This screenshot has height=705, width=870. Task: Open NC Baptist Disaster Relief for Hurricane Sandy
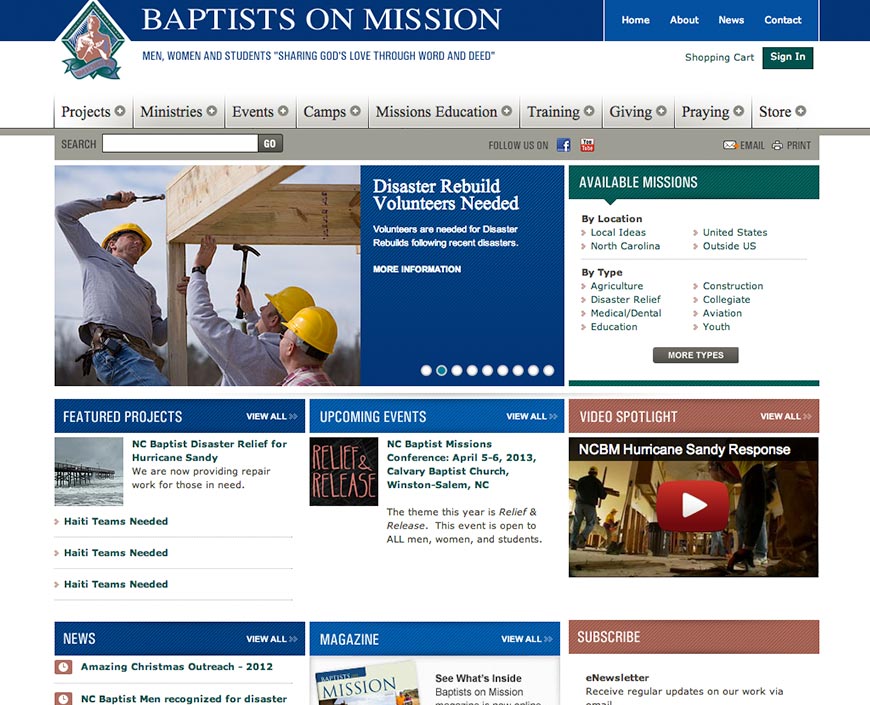point(210,450)
